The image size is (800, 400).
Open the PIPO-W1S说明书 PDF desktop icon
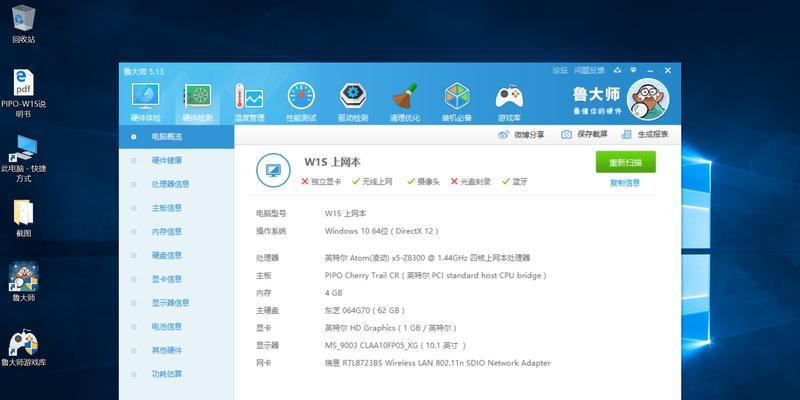23,93
